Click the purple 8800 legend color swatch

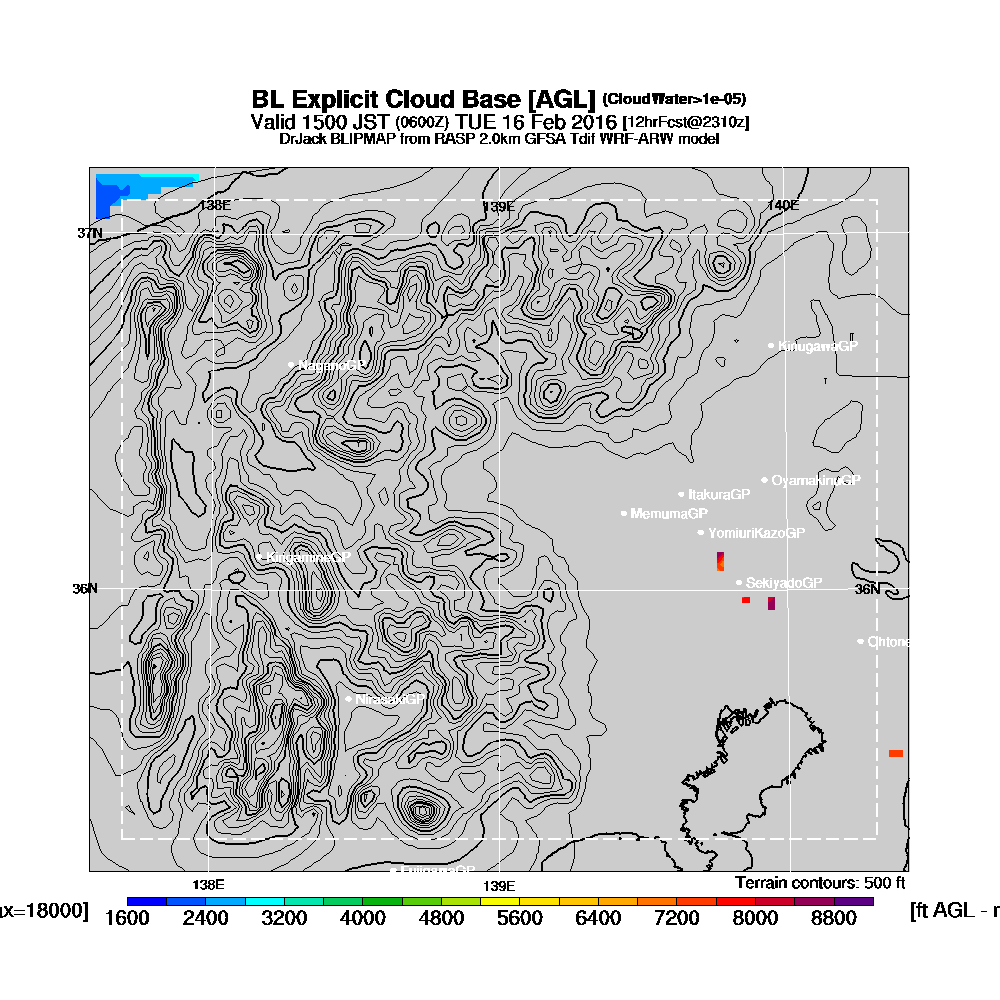pyautogui.click(x=854, y=901)
